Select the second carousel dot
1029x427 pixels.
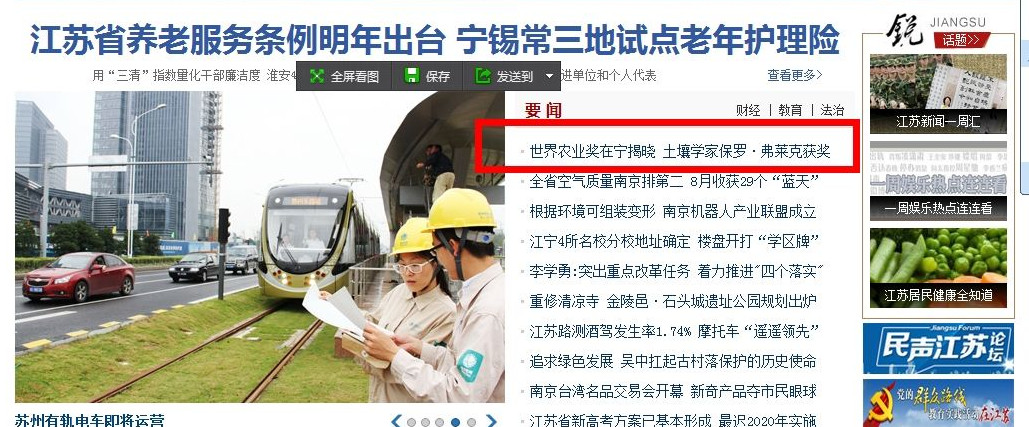coord(426,422)
